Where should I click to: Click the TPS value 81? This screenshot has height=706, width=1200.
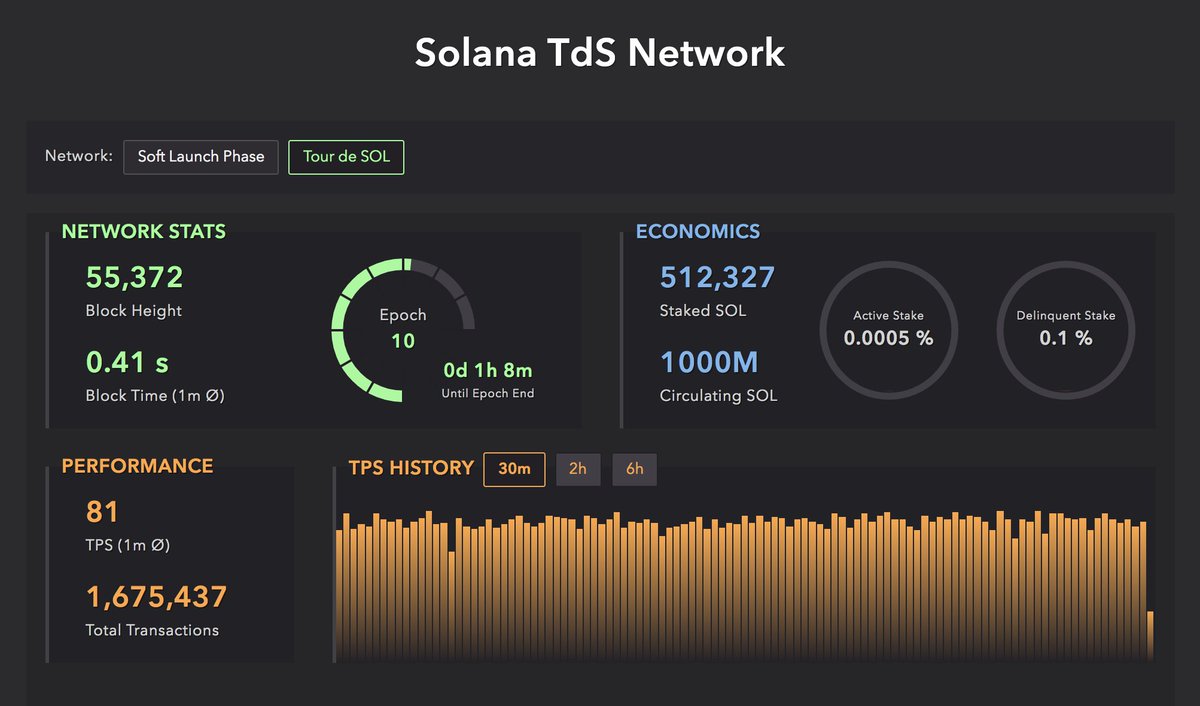coord(102,512)
